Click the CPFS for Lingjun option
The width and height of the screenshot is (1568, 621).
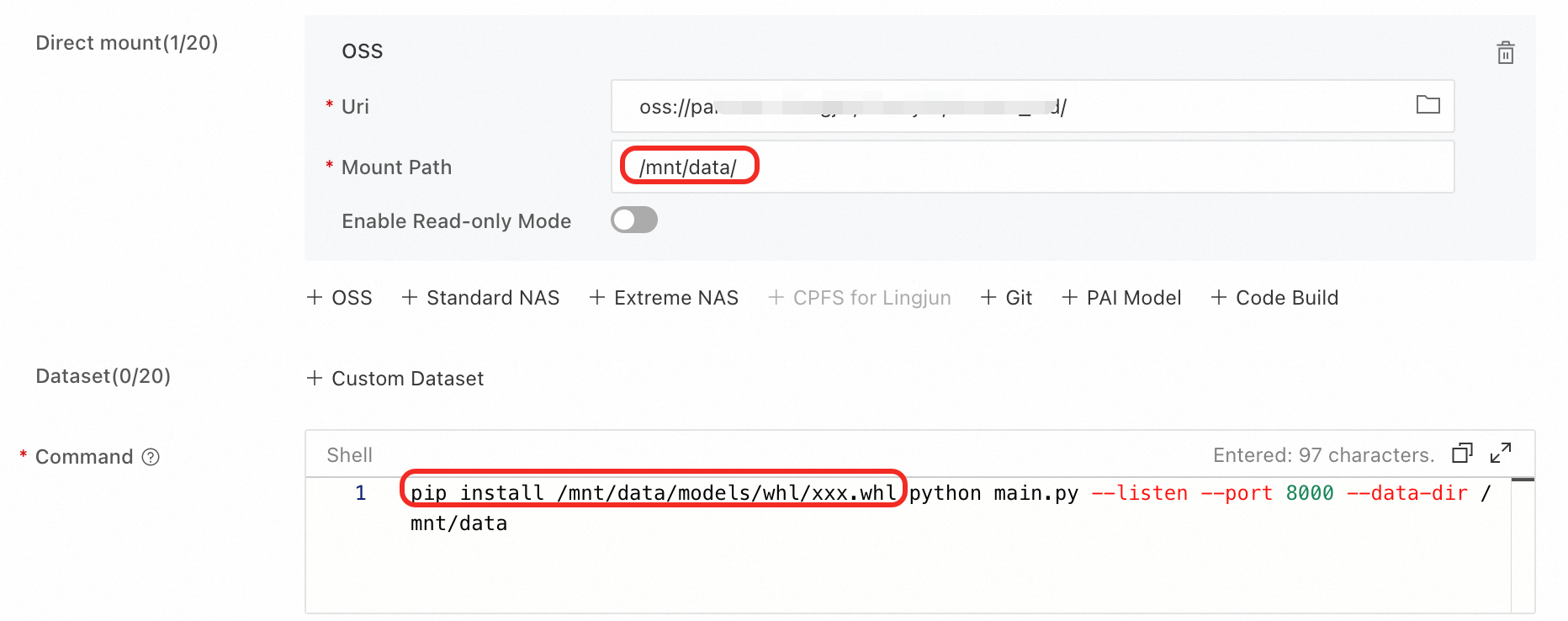click(x=860, y=297)
